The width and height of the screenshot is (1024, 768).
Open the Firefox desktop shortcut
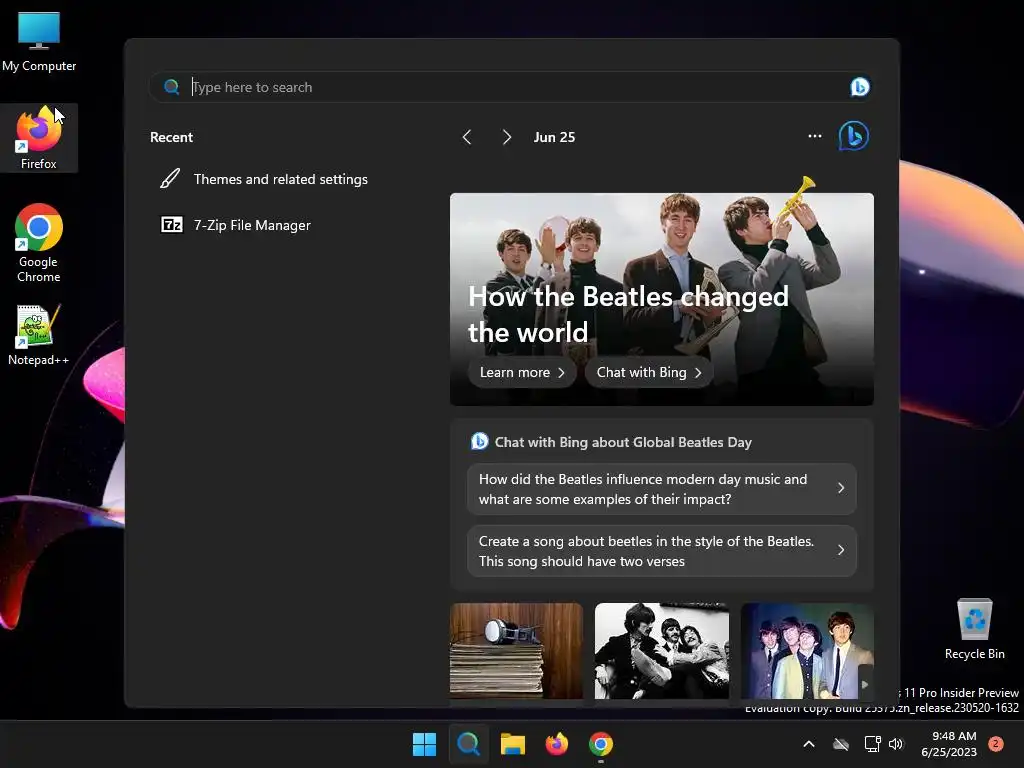point(39,138)
